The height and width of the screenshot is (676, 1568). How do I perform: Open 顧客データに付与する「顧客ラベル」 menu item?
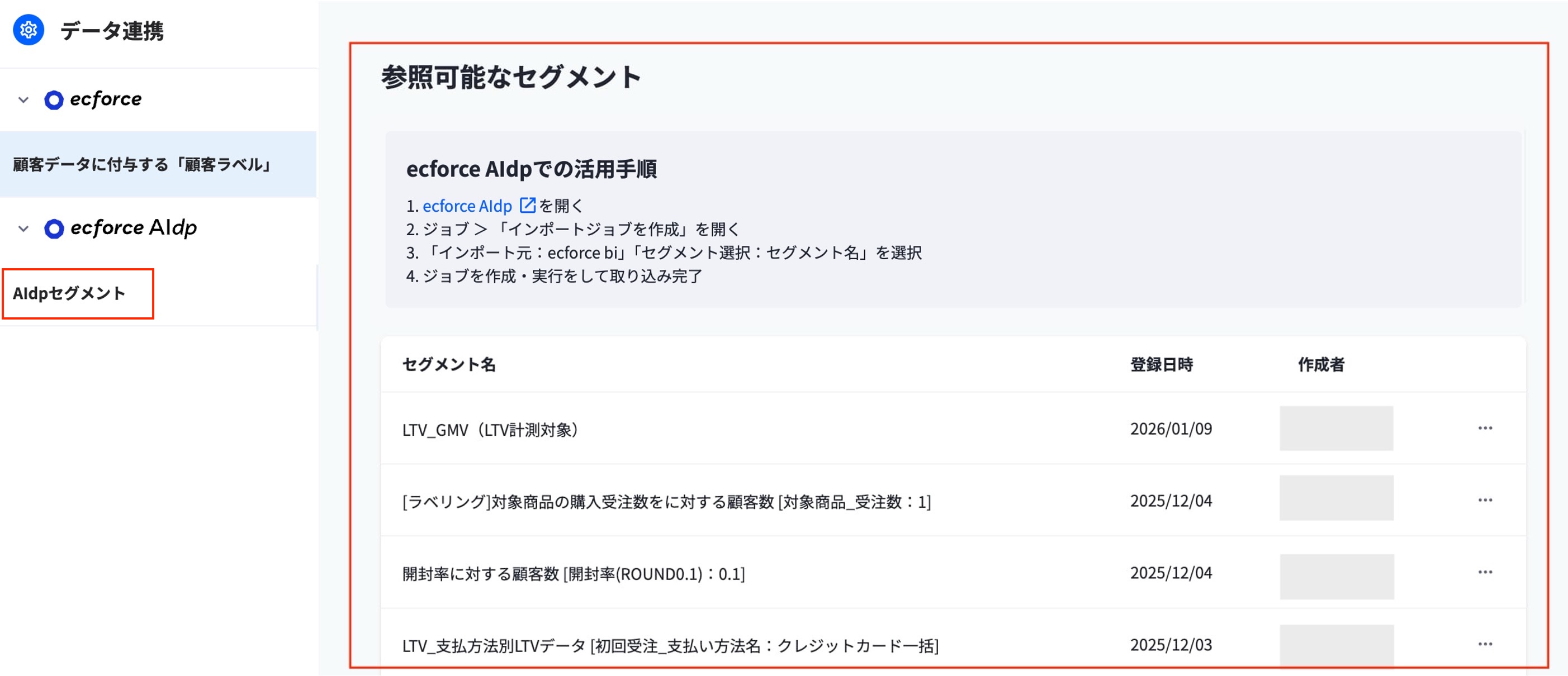[x=158, y=164]
